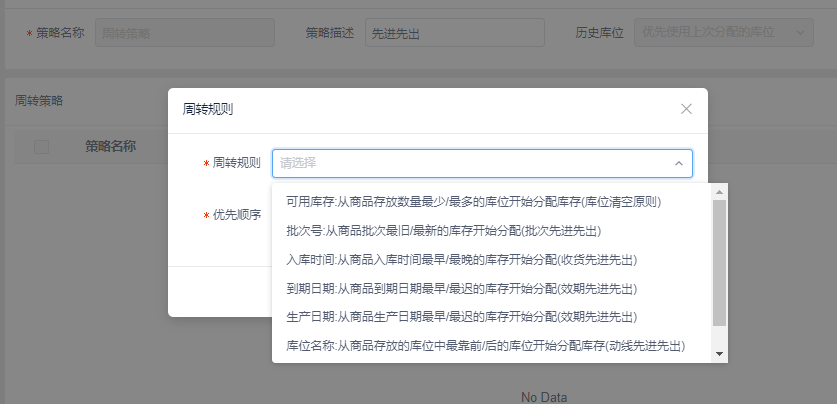Viewport: 837px width, 404px height.
Task: Choose the 可用库存 allocation rule option
Action: [x=493, y=202]
